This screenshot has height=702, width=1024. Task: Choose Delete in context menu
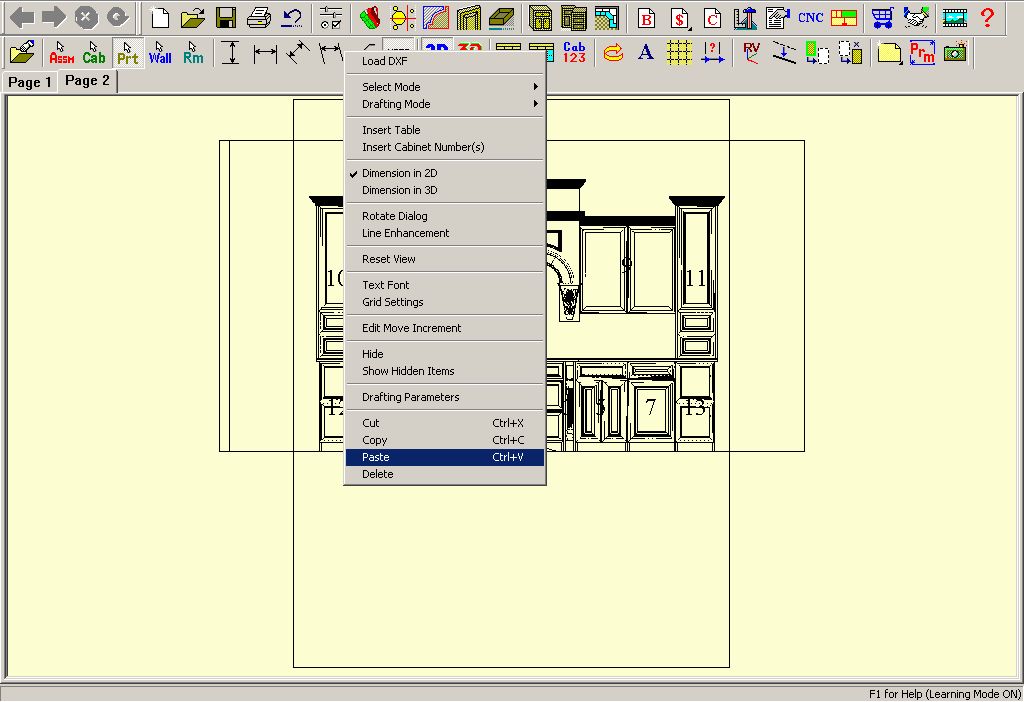pyautogui.click(x=445, y=474)
